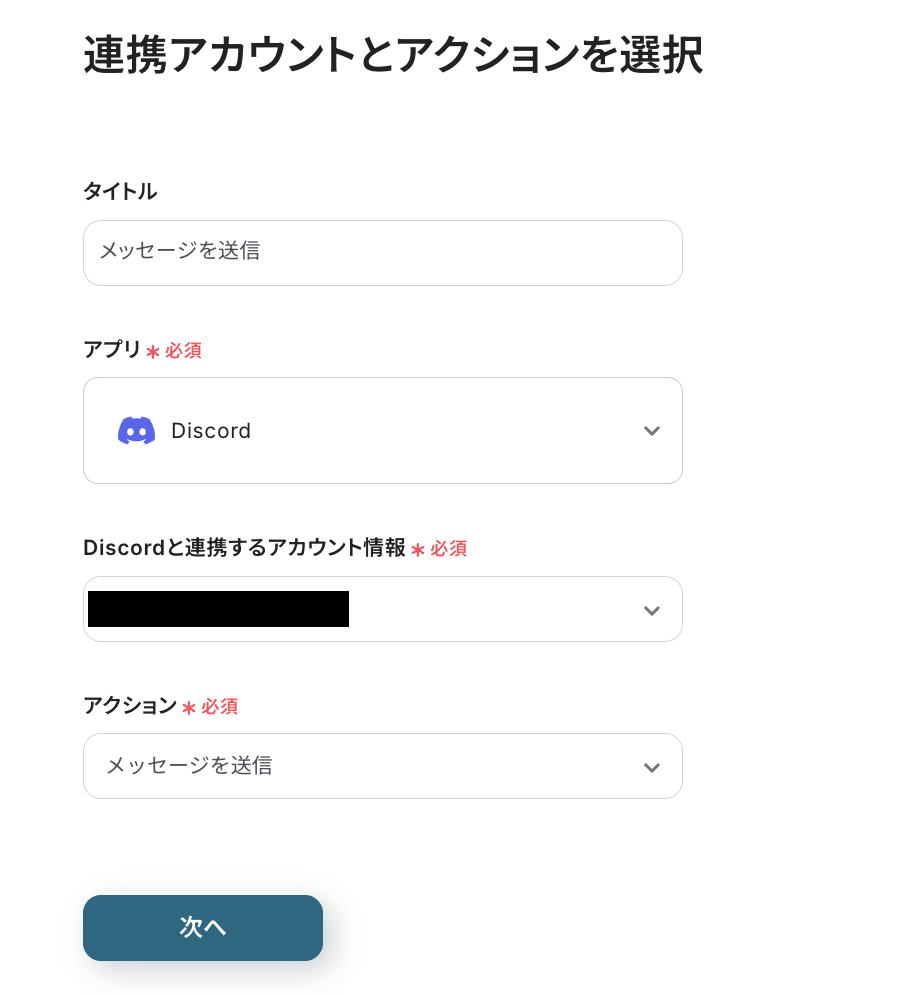Expand the アクション dropdown chevron
Screen dimensions: 922x996
651,767
